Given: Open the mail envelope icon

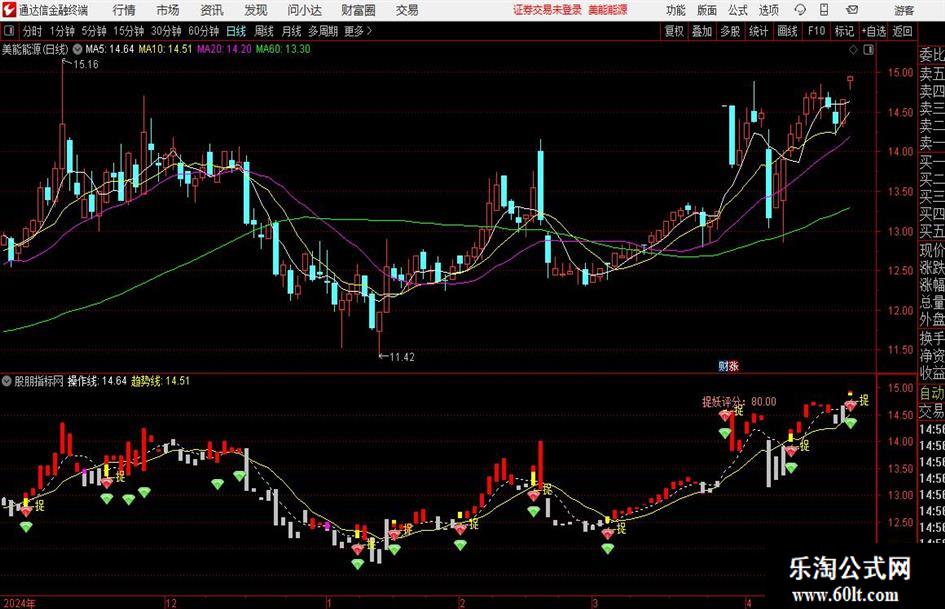Looking at the screenshot, I should [852, 10].
